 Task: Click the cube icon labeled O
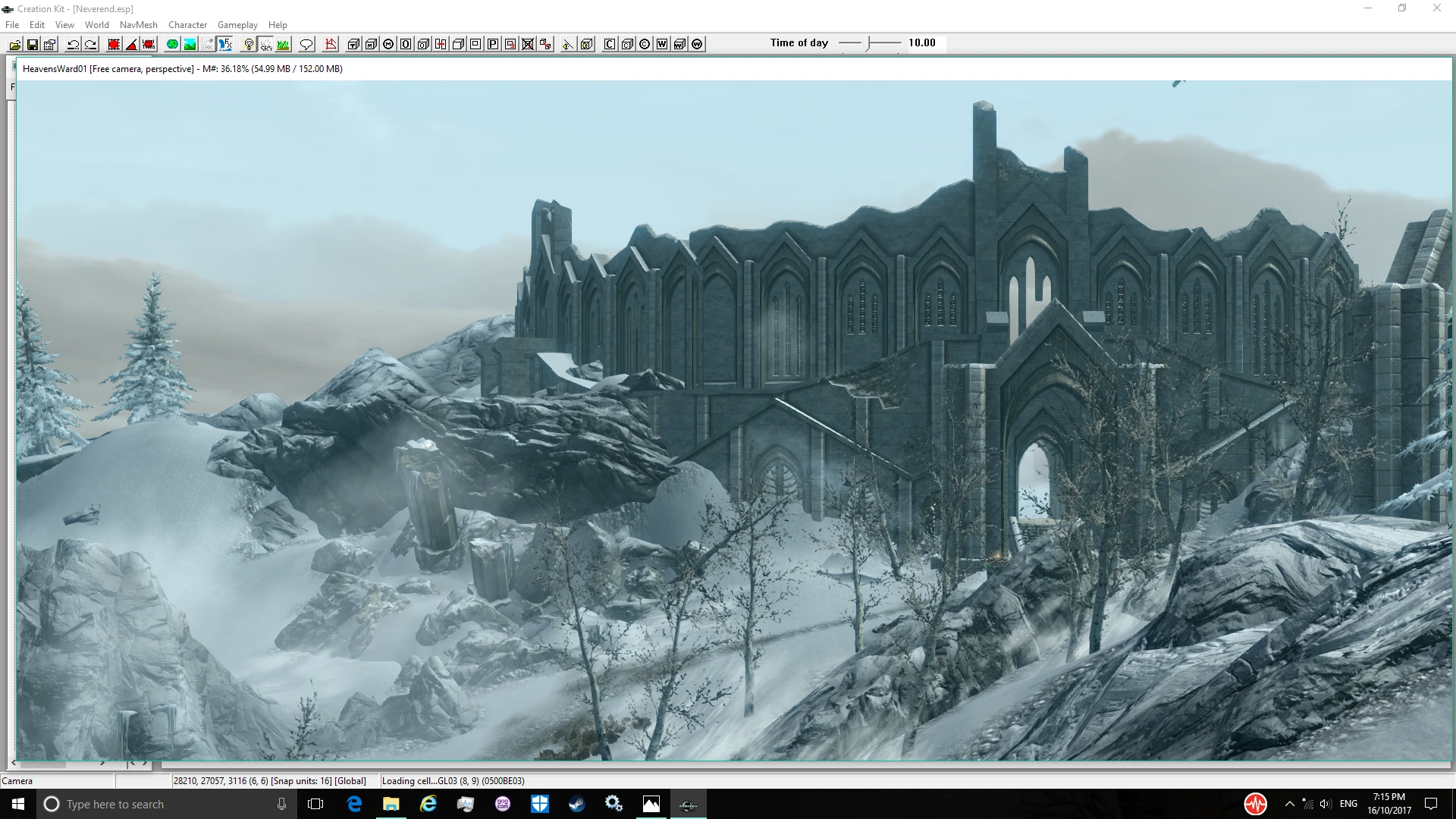click(x=423, y=44)
